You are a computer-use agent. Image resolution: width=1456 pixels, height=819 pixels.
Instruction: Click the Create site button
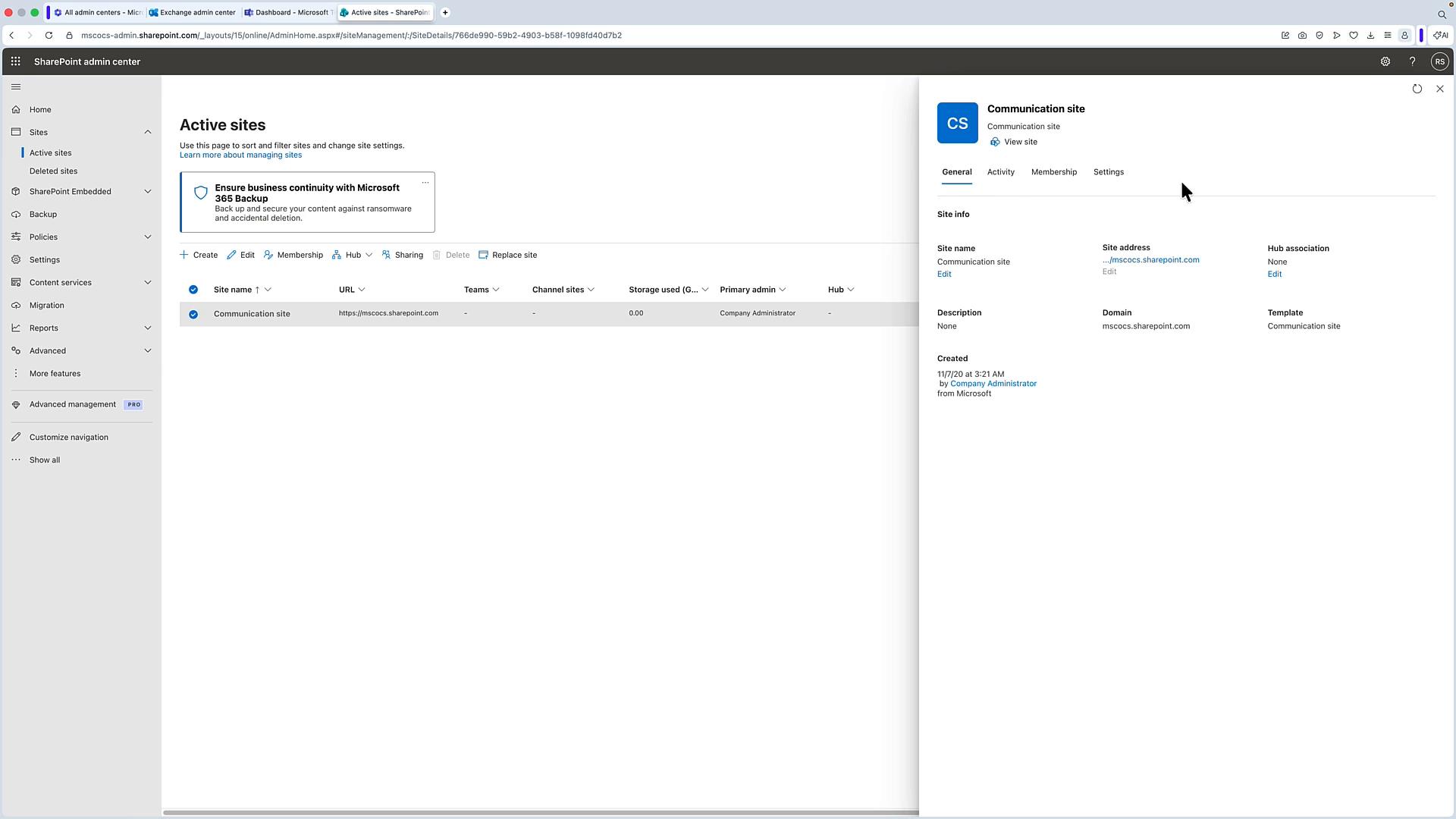(199, 256)
